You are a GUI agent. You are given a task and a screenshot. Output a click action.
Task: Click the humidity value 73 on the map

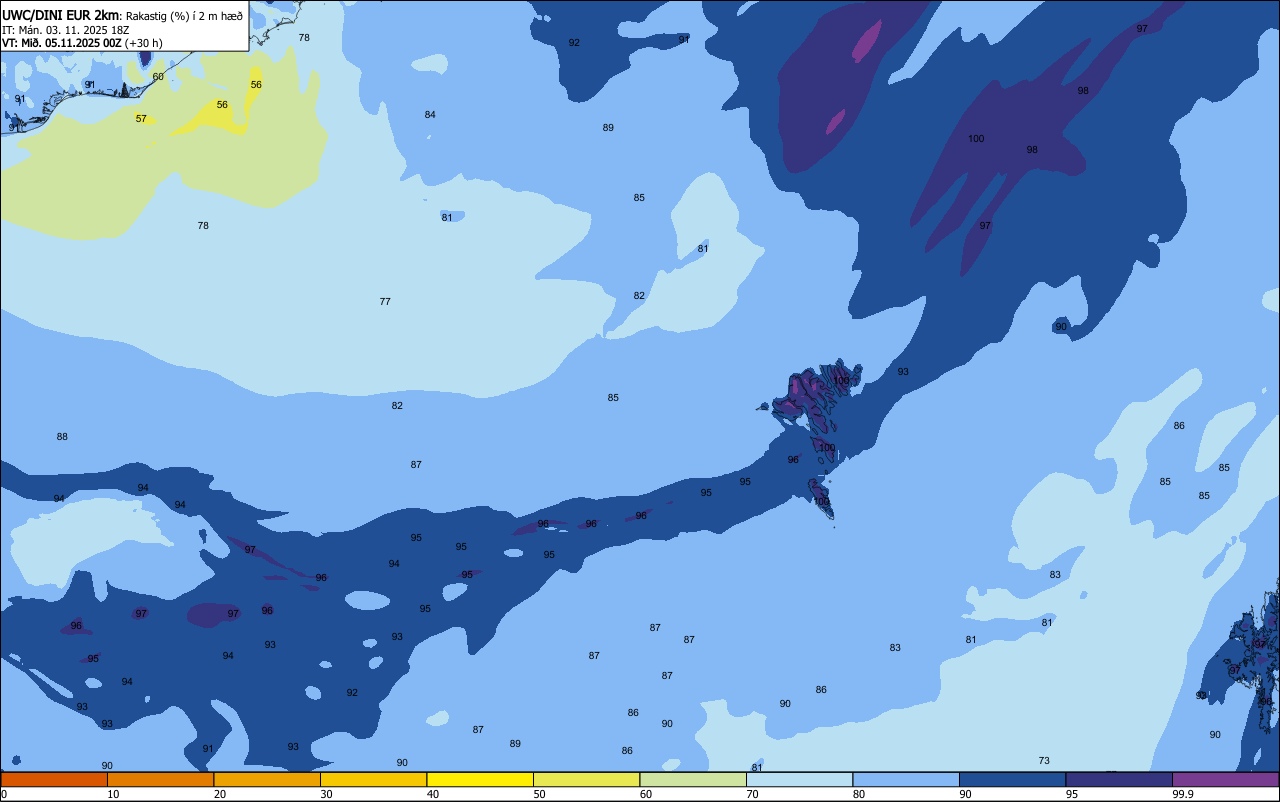1044,761
